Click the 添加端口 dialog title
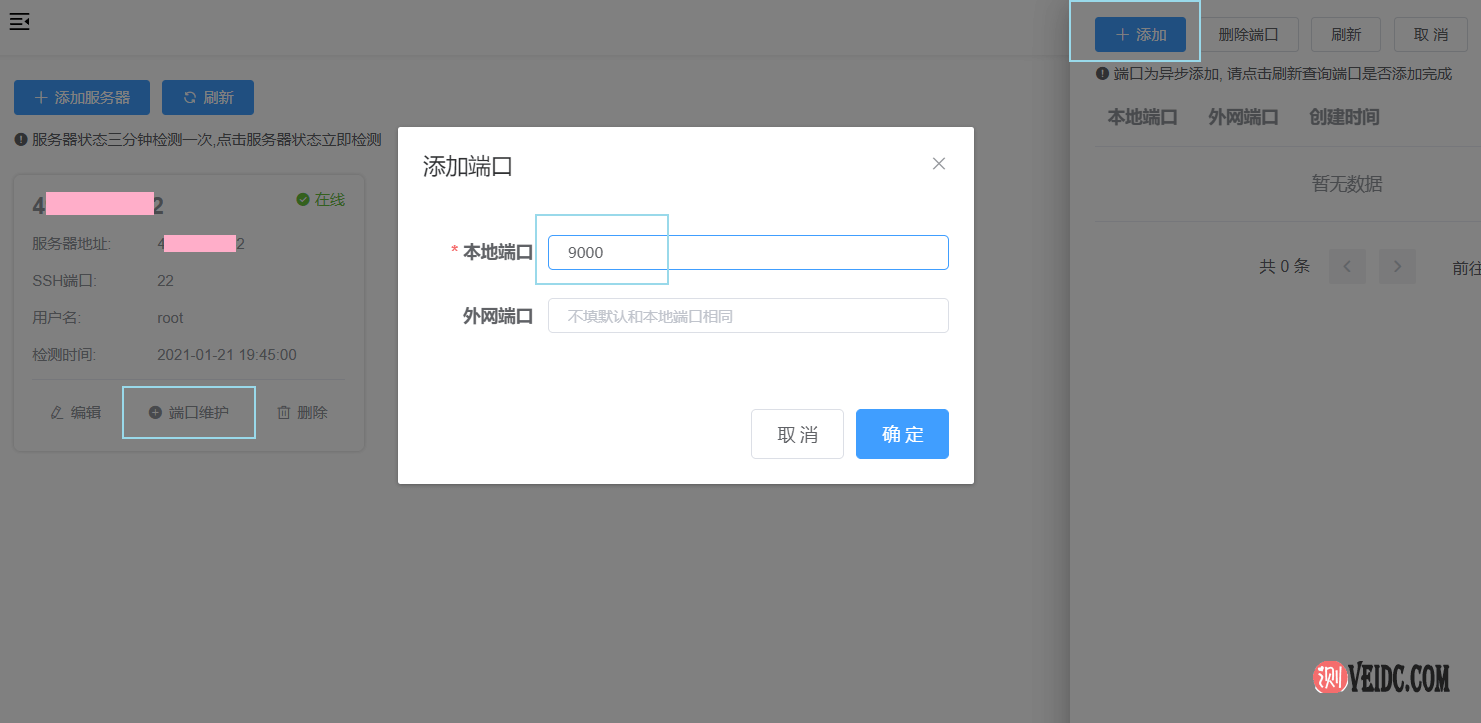 pos(468,166)
